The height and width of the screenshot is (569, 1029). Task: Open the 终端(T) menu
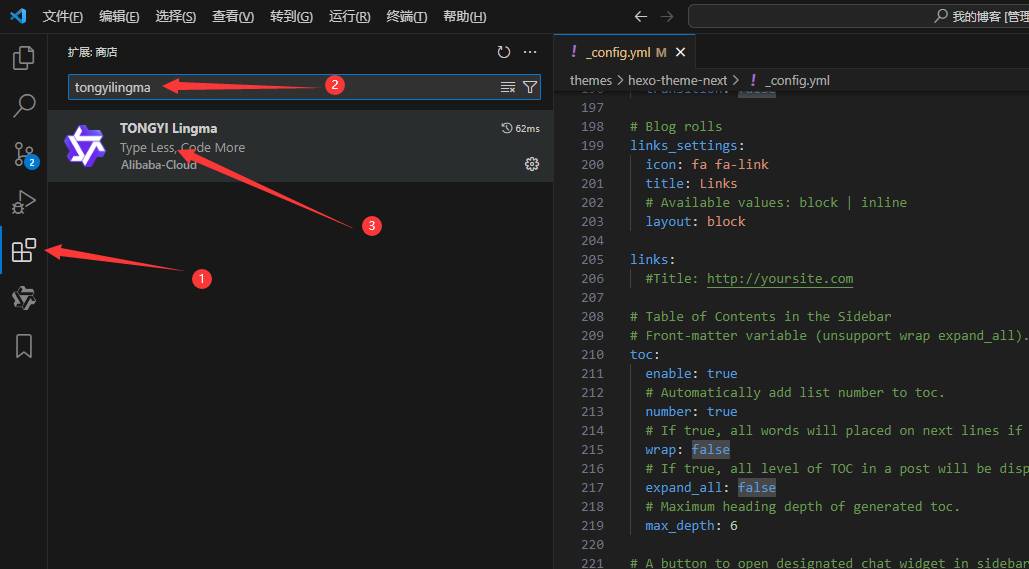tap(406, 16)
